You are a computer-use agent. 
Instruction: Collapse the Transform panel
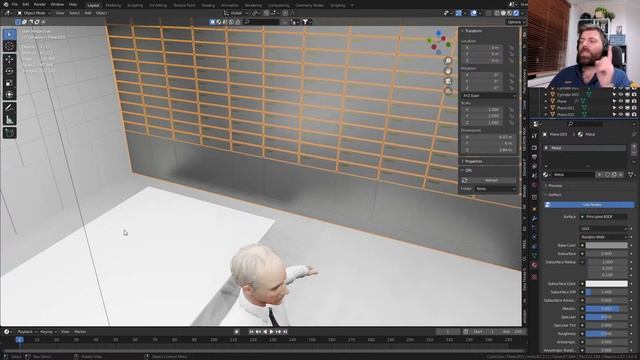pyautogui.click(x=473, y=31)
